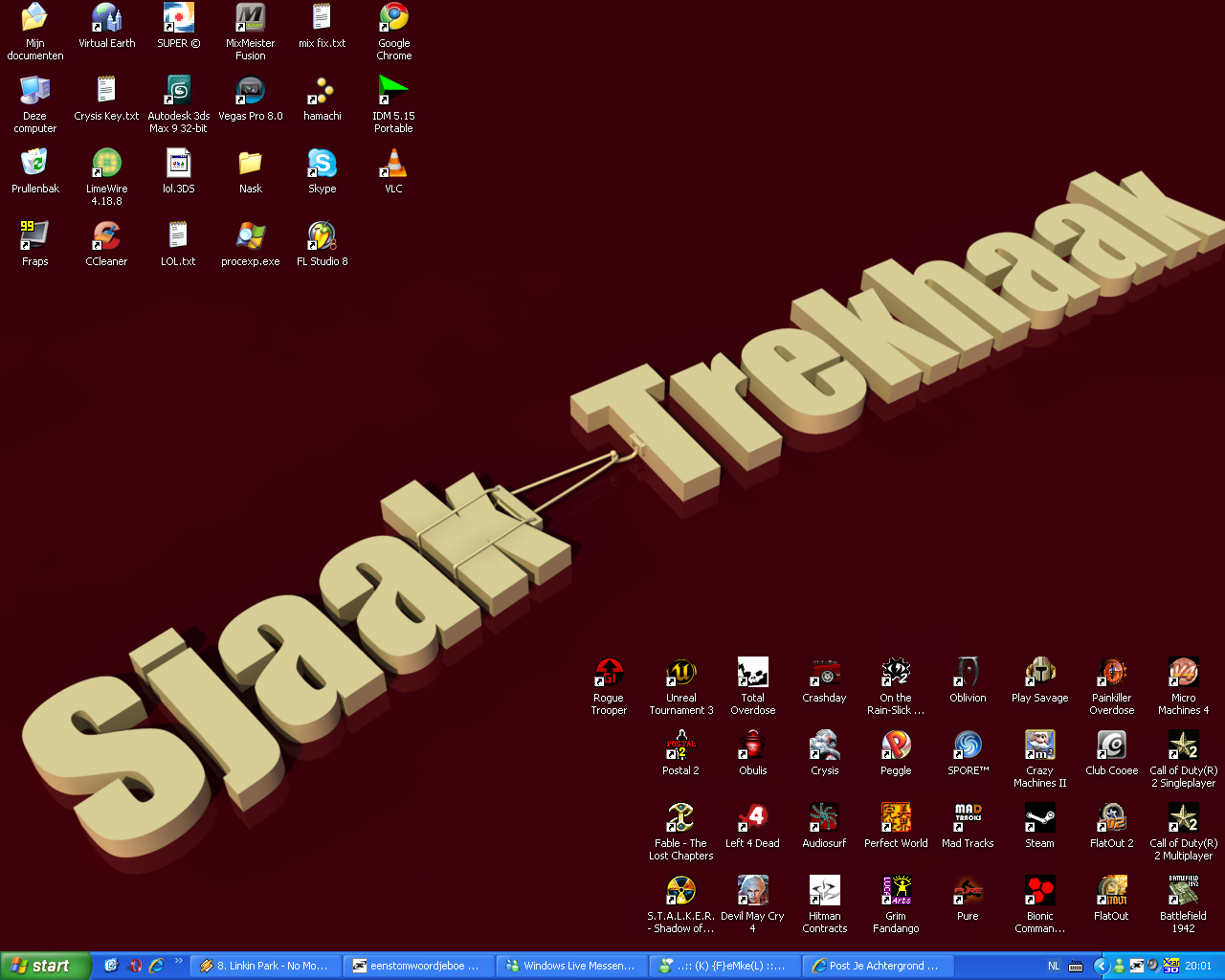Image resolution: width=1225 pixels, height=980 pixels.
Task: Switch to Post Je Achtergrond browser window
Action: pos(879,966)
